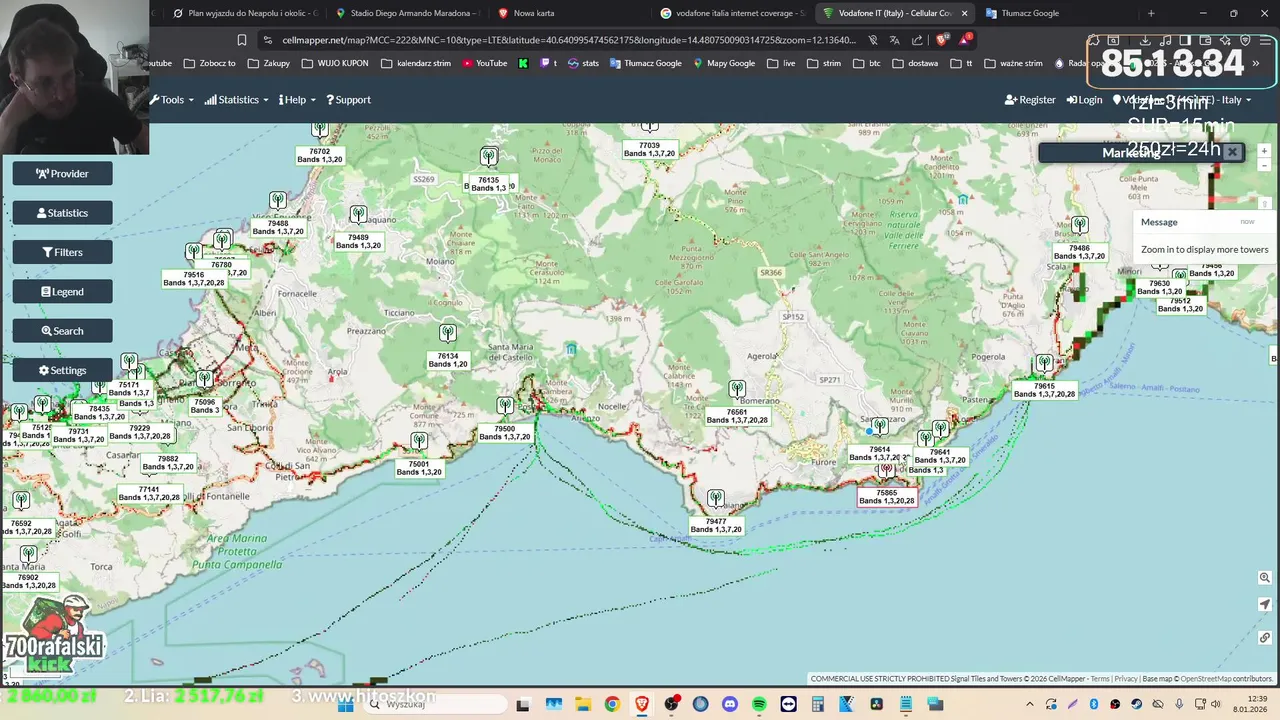Screen dimensions: 1280x720
Task: Select the tower marker for 79500
Action: tap(505, 405)
